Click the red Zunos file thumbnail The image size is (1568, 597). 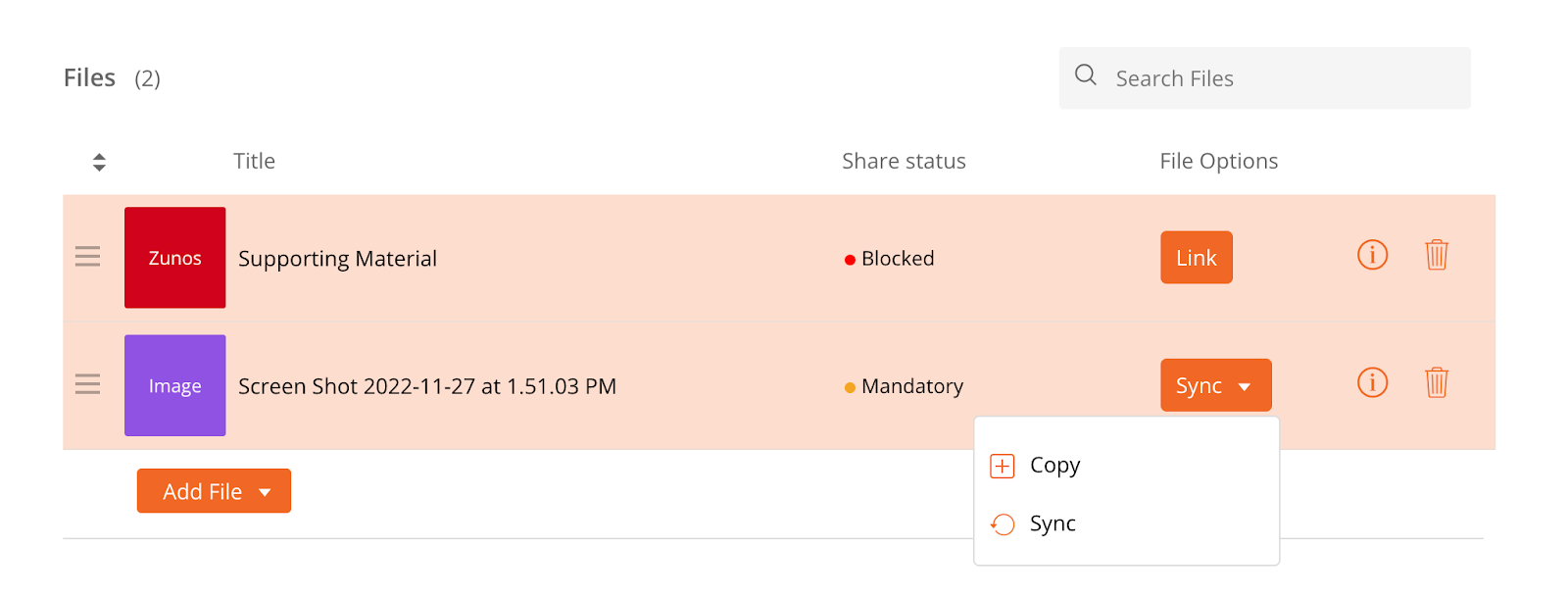point(175,258)
